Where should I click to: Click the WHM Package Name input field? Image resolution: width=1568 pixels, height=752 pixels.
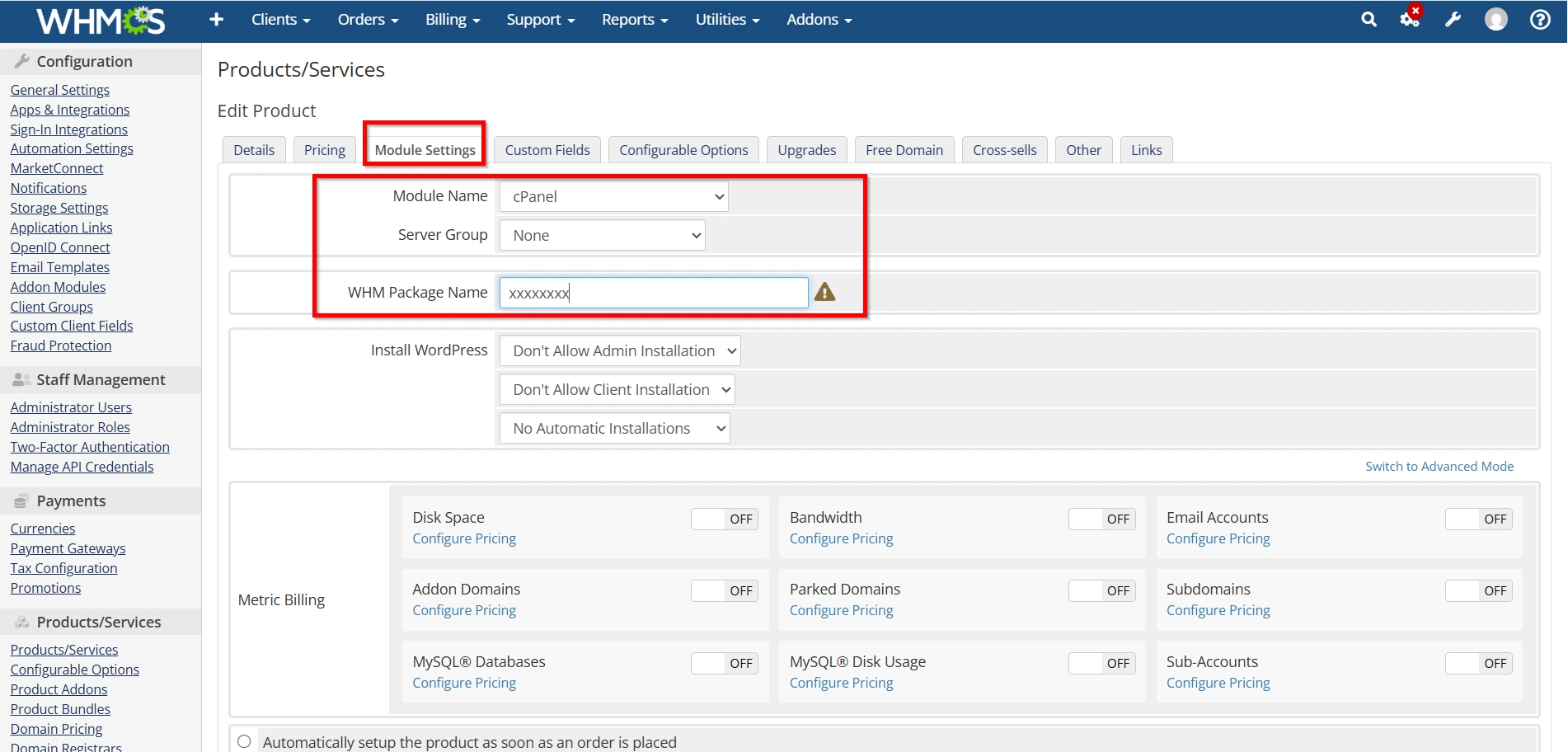tap(654, 293)
